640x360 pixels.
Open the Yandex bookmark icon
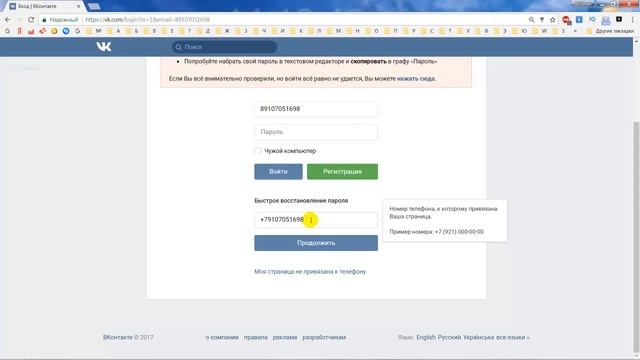[x=19, y=31]
